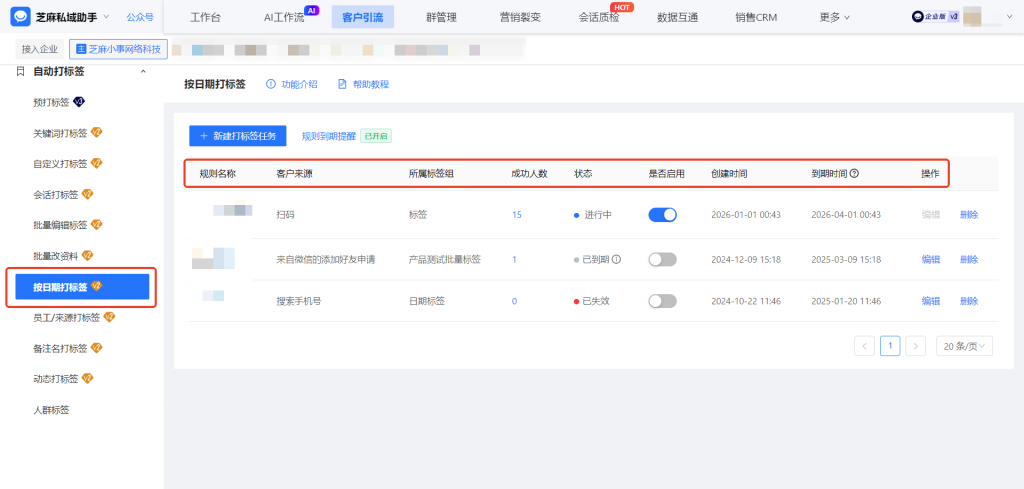This screenshot has width=1024, height=489.
Task: Open 自定义打标签 in the sidebar
Action: [60, 164]
